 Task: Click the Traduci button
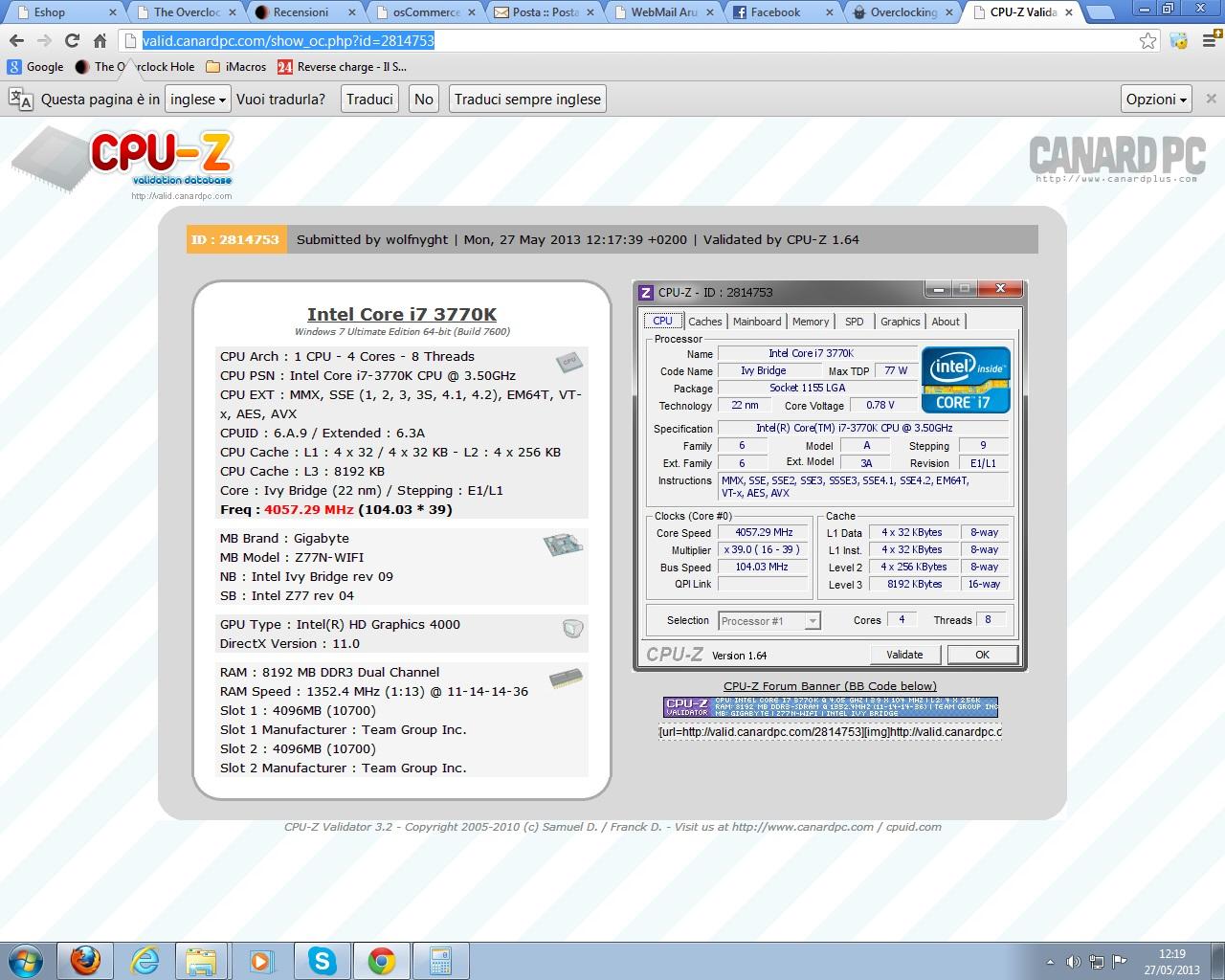pos(369,99)
